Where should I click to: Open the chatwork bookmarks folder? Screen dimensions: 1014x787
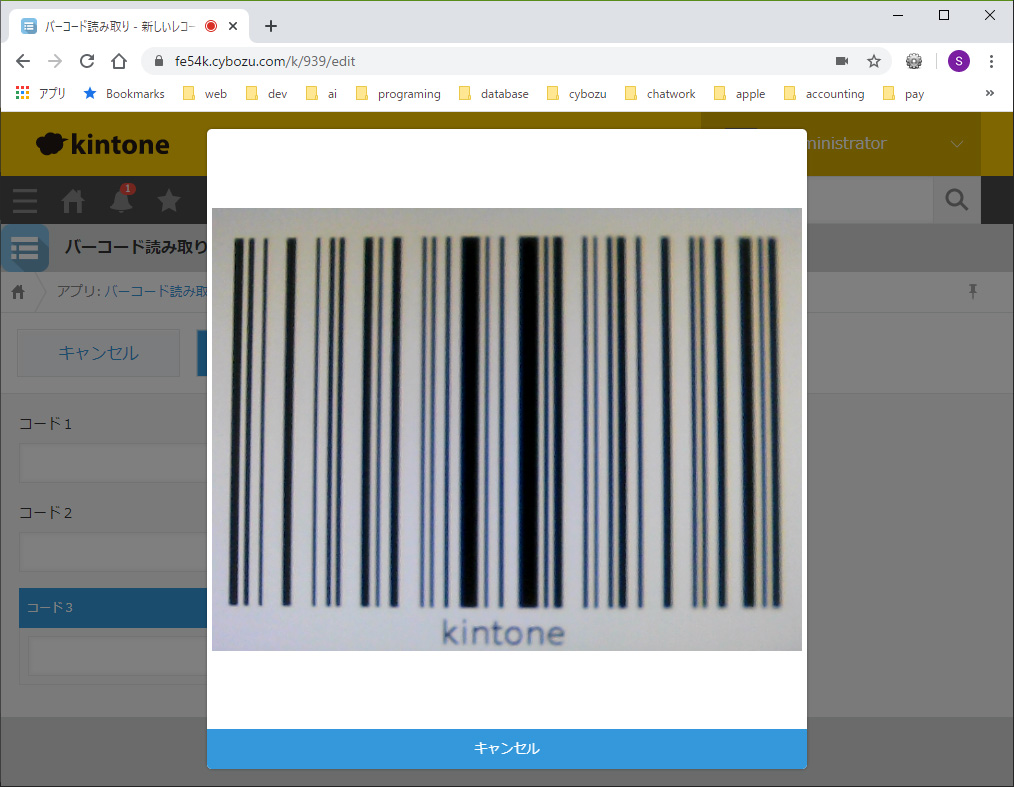[660, 94]
